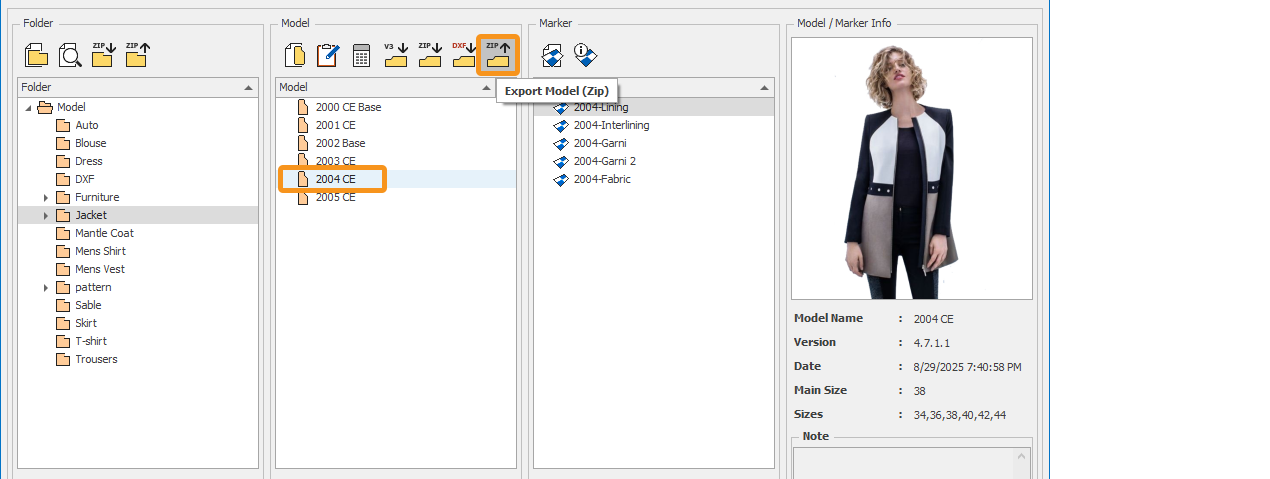Image resolution: width=1270 pixels, height=479 pixels.
Task: Click the search folder magnifier icon
Action: (x=69, y=55)
